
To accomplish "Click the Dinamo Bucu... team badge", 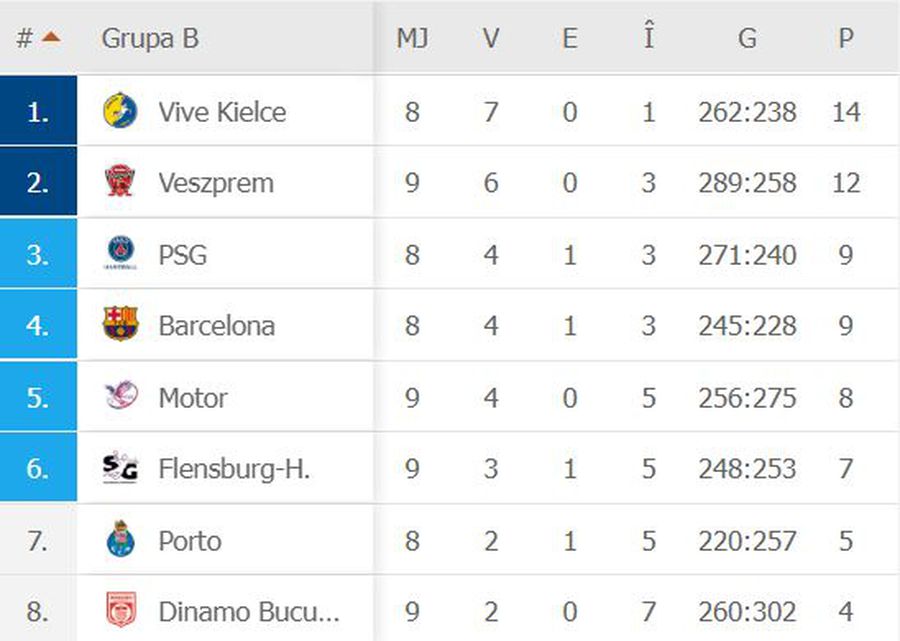I will click(121, 610).
